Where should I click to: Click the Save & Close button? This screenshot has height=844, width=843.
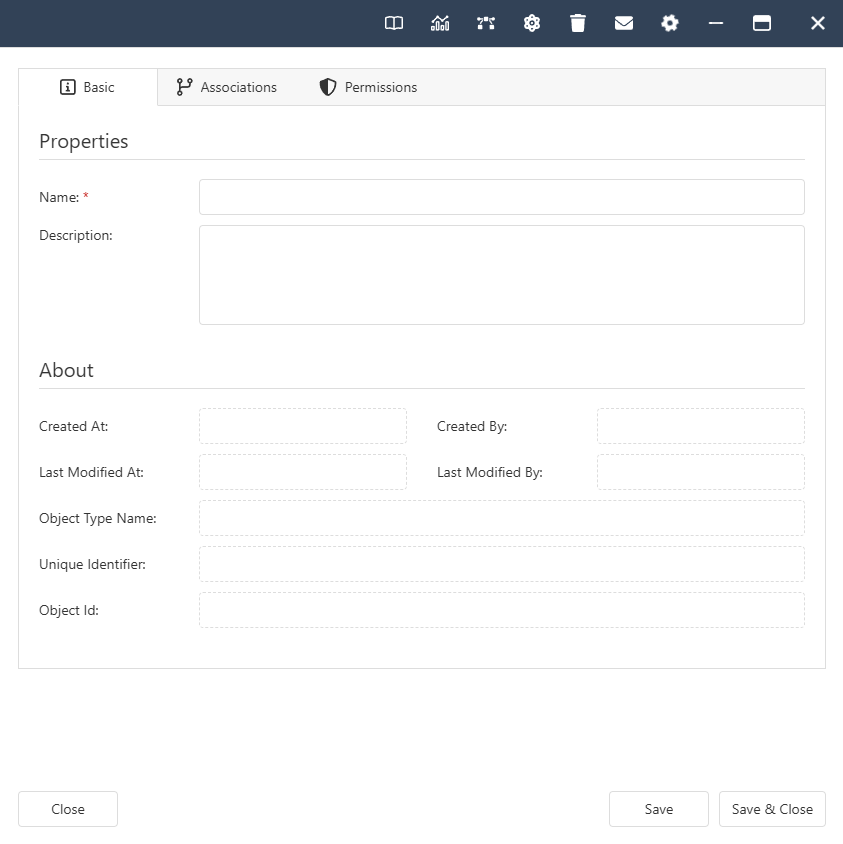(772, 809)
